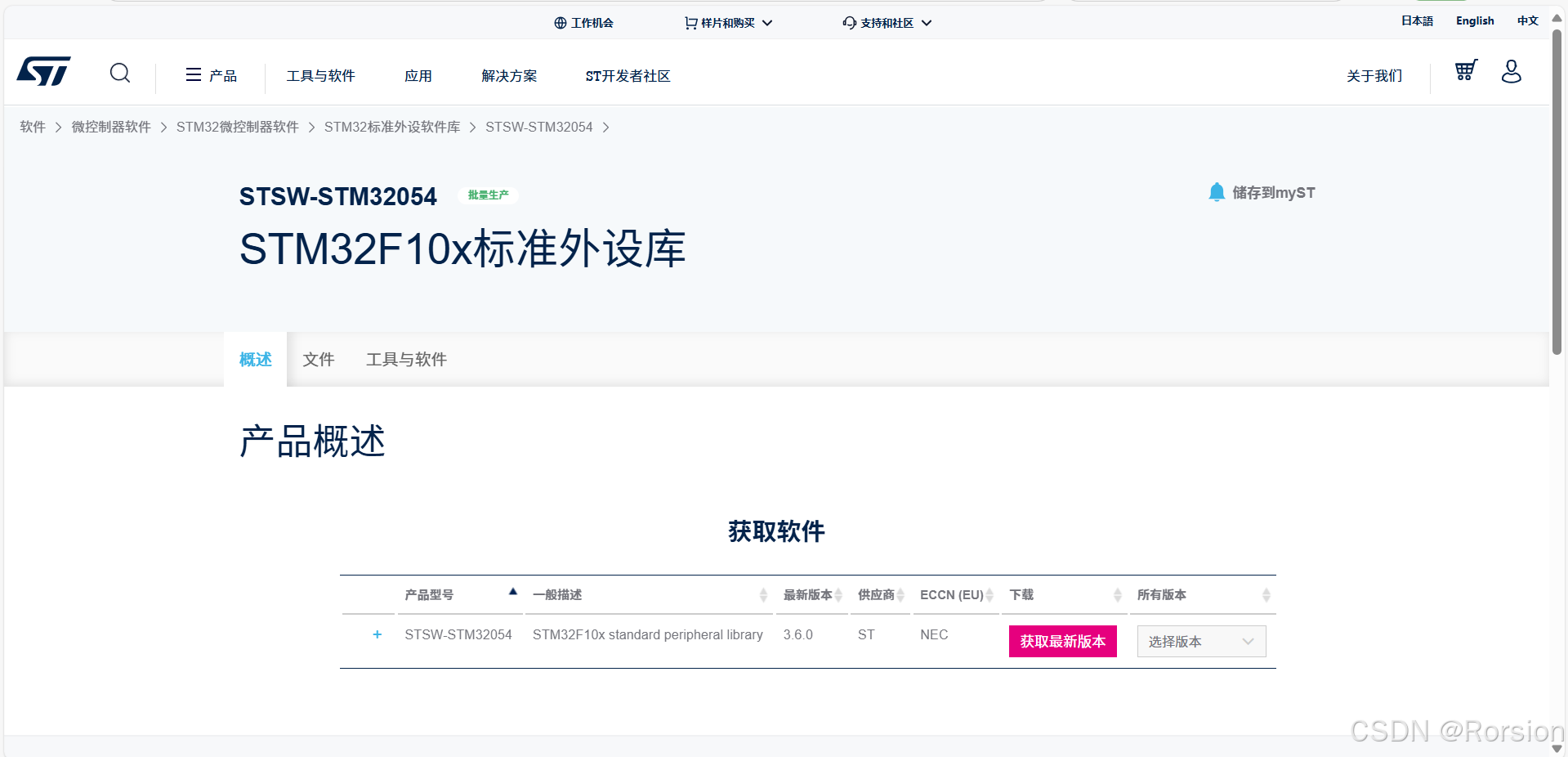Viewport: 1568px width, 757px height.
Task: Switch to the 工具与软件 page tab
Action: point(406,360)
